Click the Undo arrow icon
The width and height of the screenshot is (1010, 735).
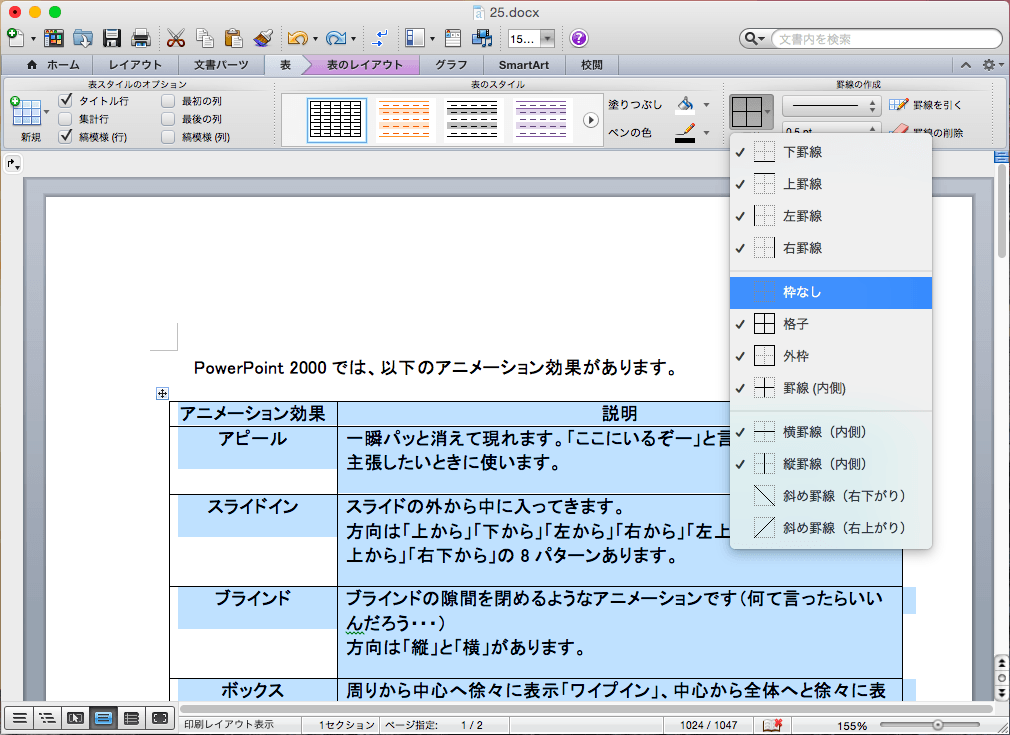point(296,38)
